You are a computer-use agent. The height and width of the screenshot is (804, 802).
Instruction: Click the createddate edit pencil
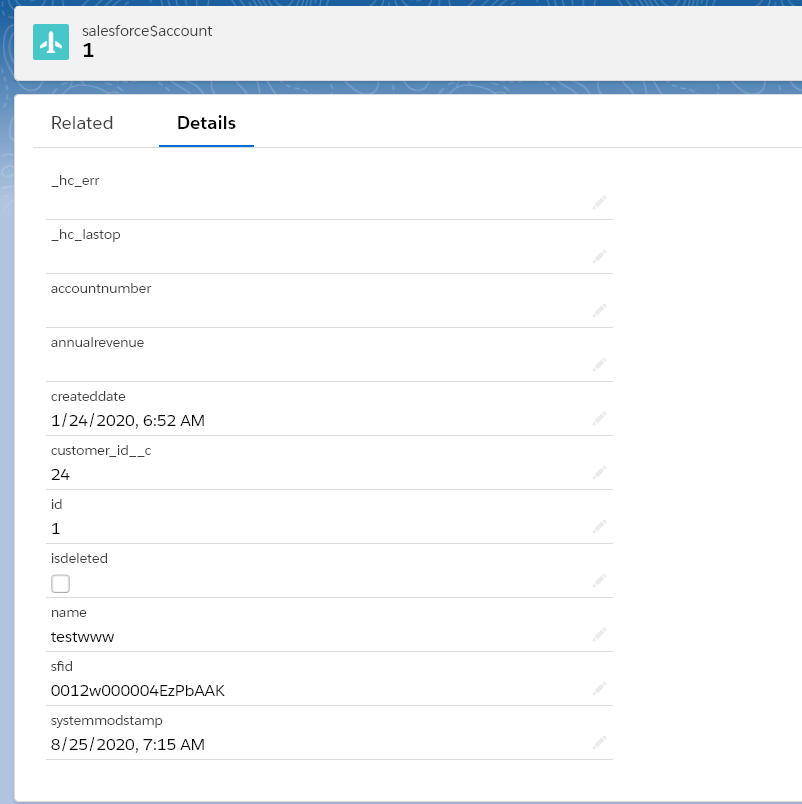599,418
